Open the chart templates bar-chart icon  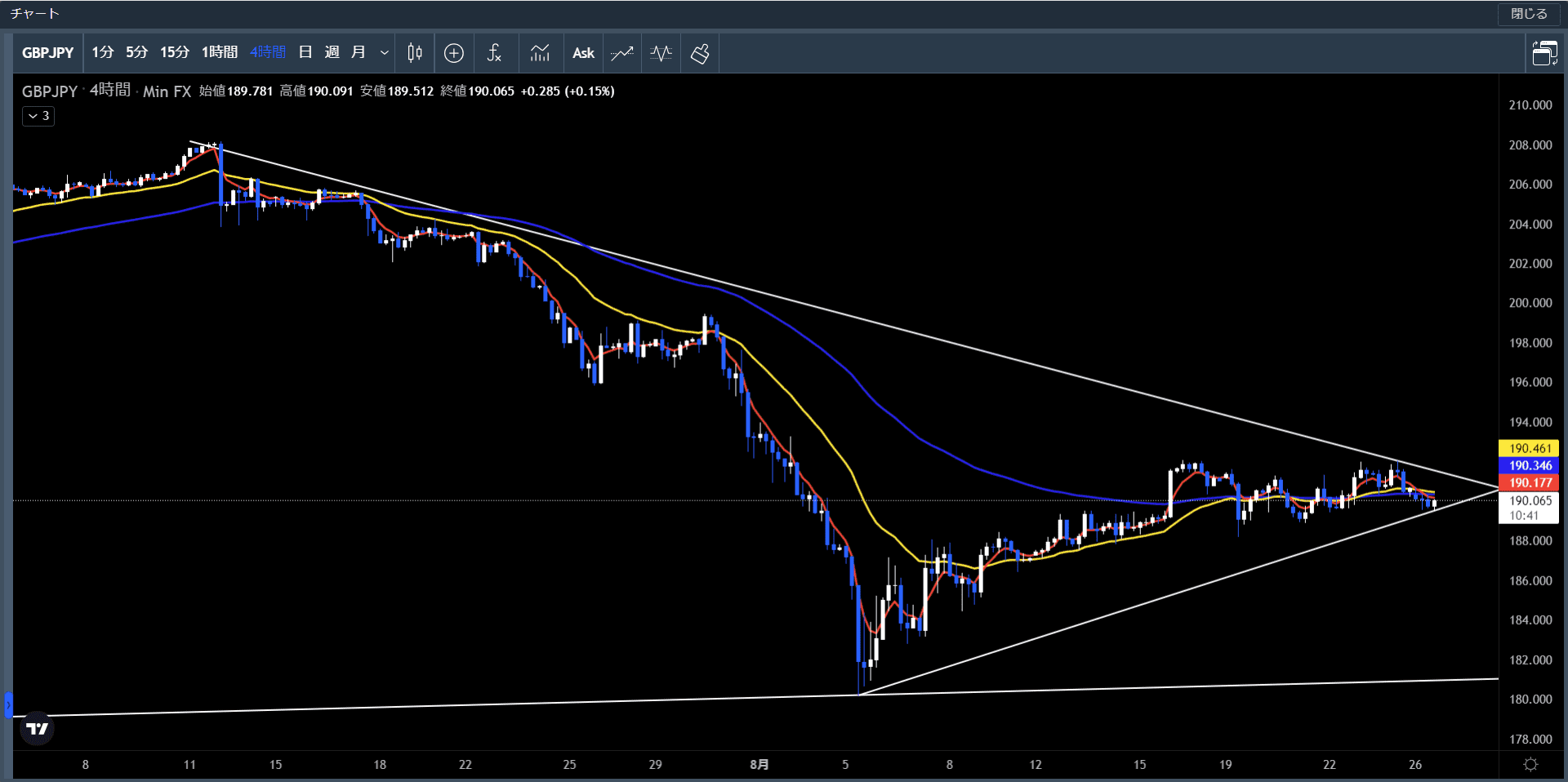click(540, 53)
